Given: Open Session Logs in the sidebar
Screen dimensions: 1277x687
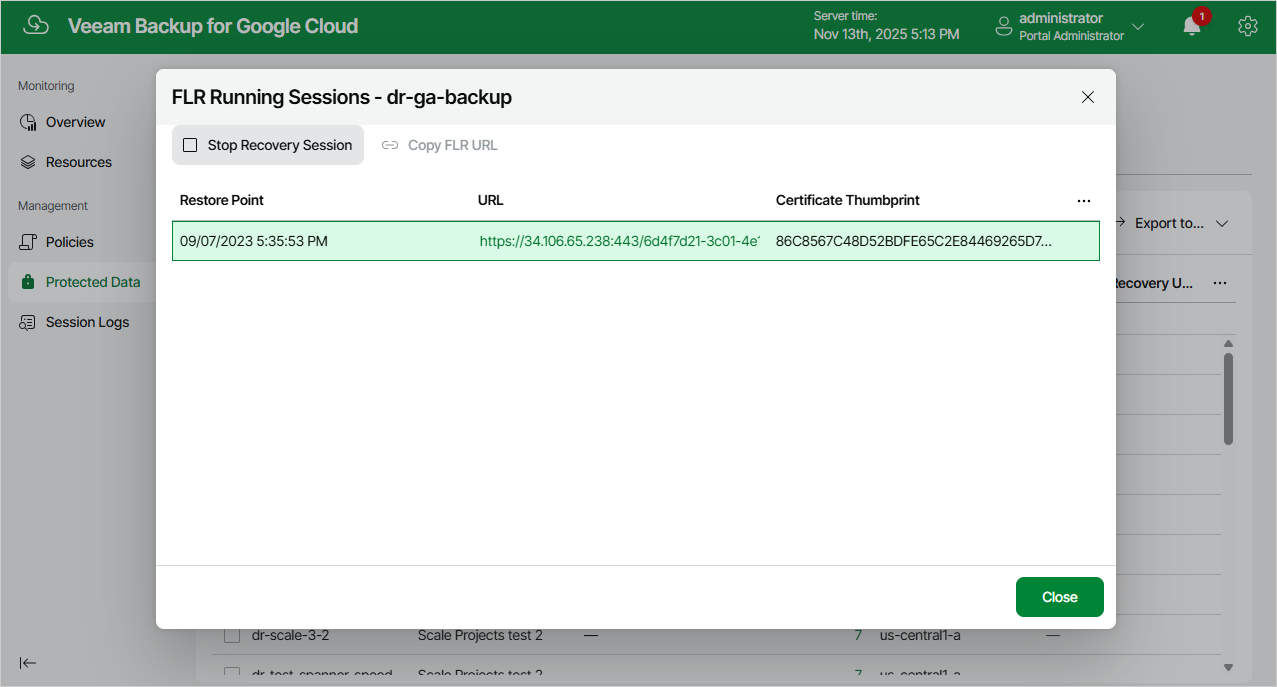Looking at the screenshot, I should coord(87,322).
